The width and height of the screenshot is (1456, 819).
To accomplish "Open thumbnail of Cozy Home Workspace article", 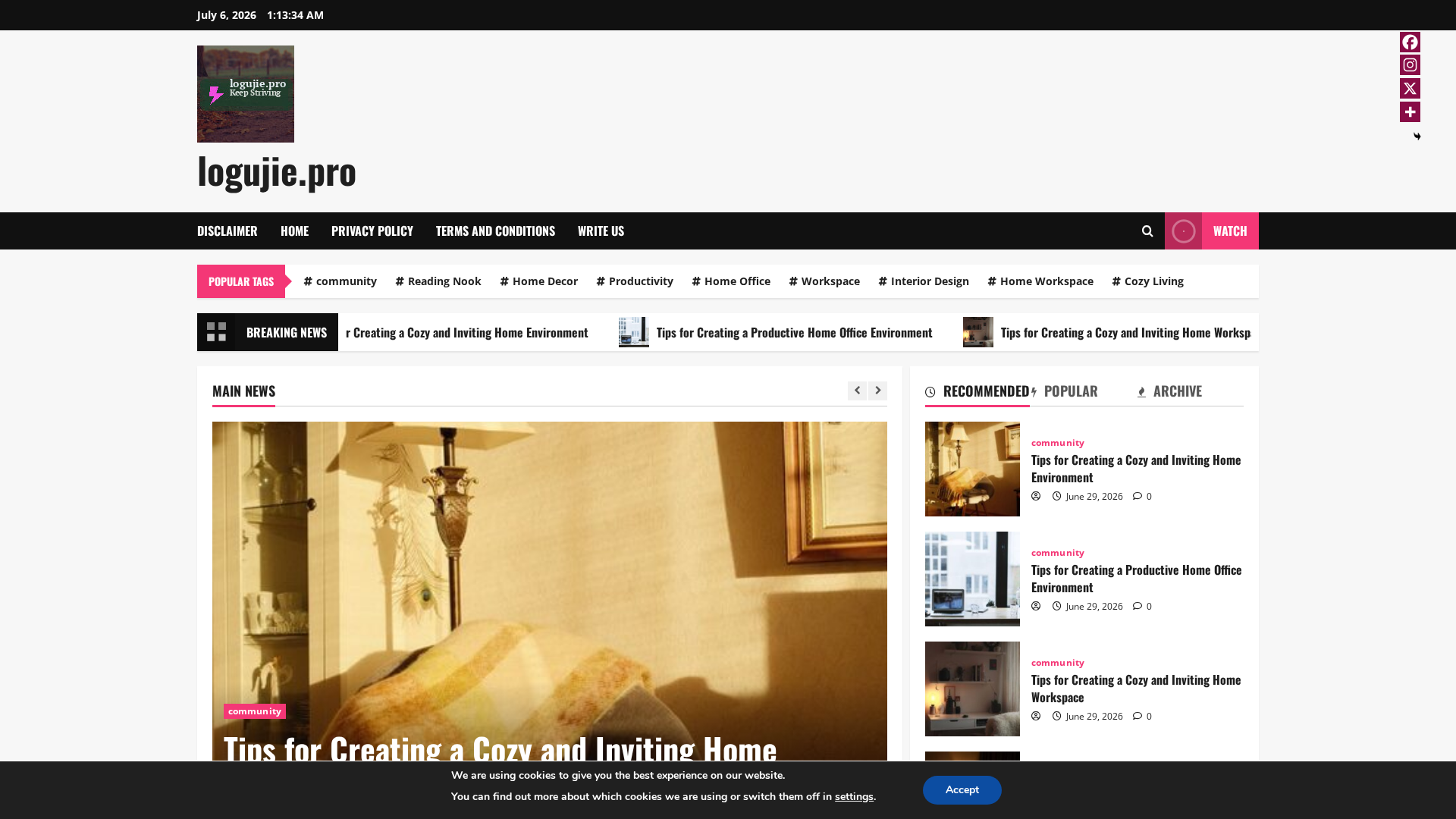I will (x=972, y=689).
